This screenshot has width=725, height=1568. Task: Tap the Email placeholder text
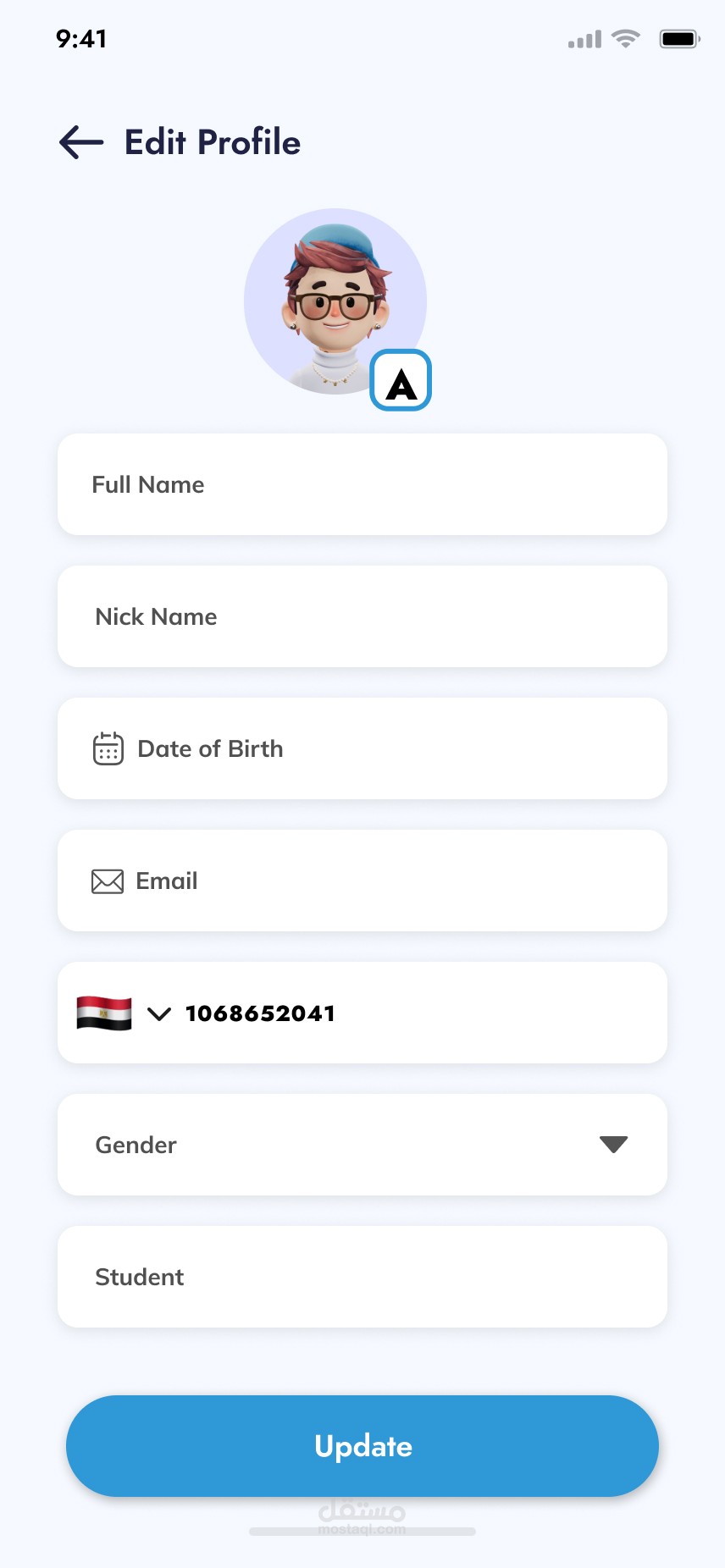[x=167, y=881]
